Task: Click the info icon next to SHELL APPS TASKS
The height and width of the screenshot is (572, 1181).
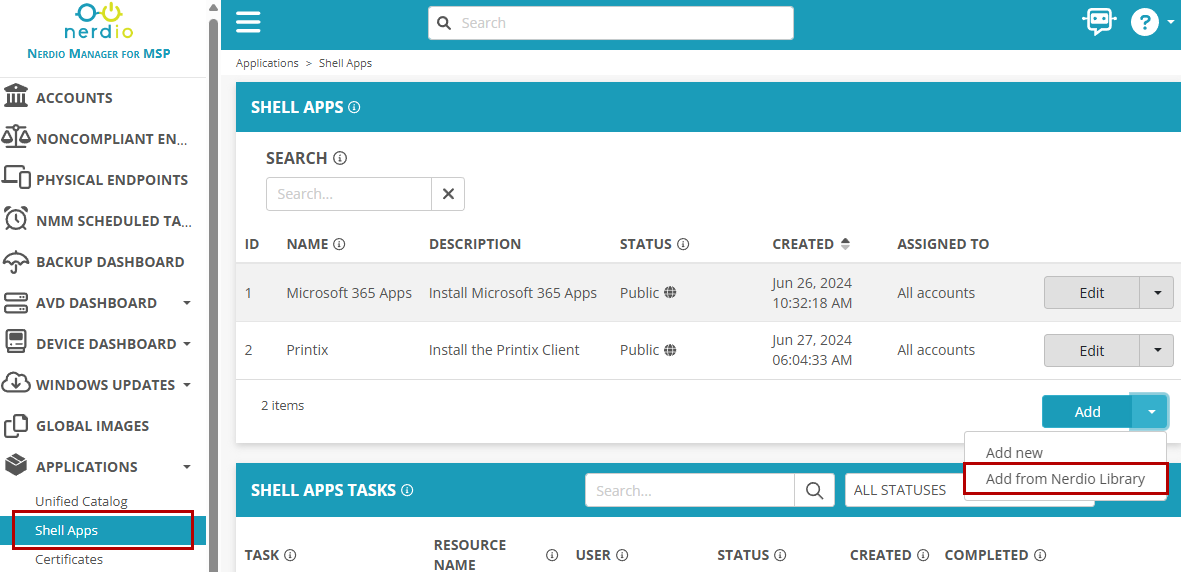Action: pyautogui.click(x=407, y=490)
